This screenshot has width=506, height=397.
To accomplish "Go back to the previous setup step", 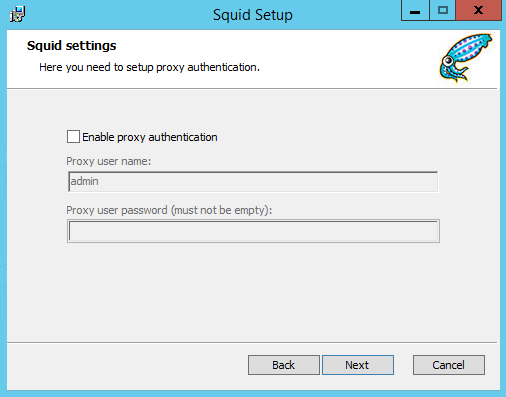I will 284,365.
